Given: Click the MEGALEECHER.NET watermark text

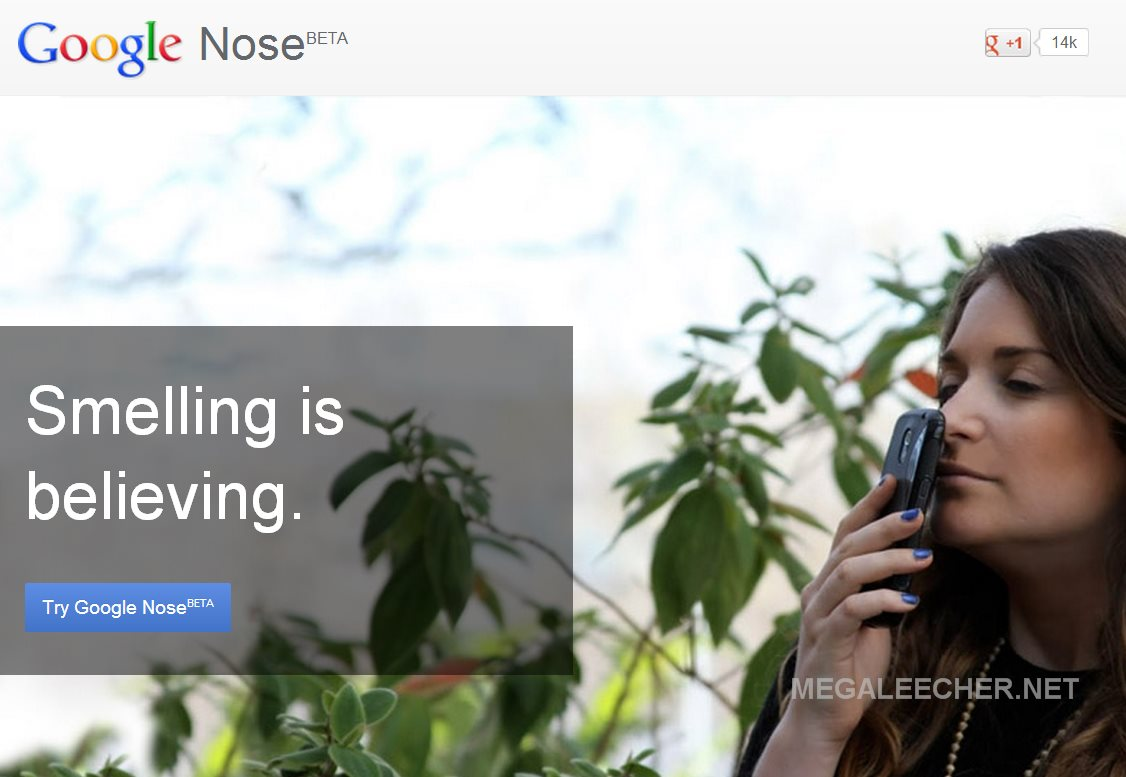Looking at the screenshot, I should click(x=934, y=689).
